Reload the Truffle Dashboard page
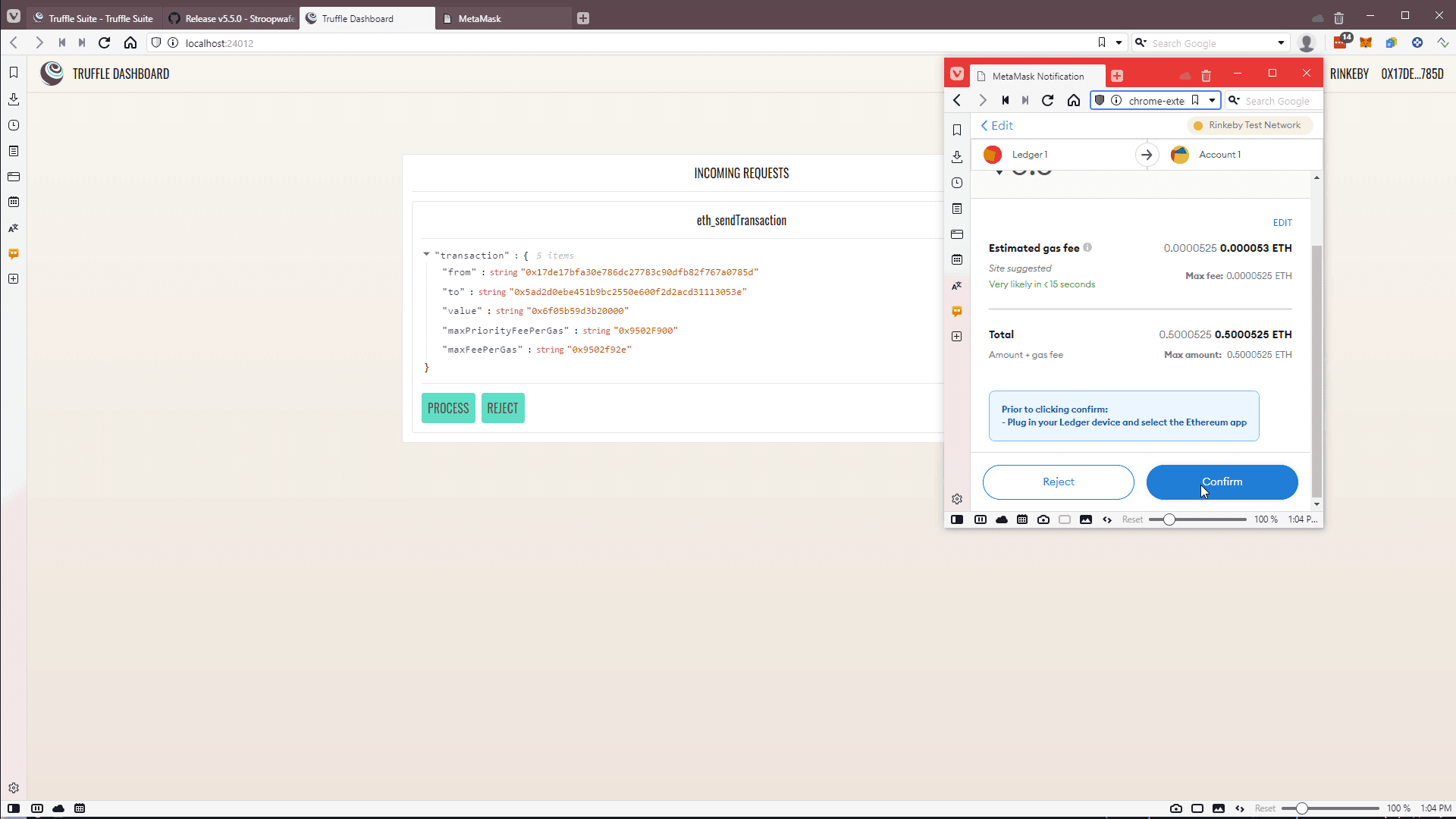The image size is (1456, 819). point(105,43)
